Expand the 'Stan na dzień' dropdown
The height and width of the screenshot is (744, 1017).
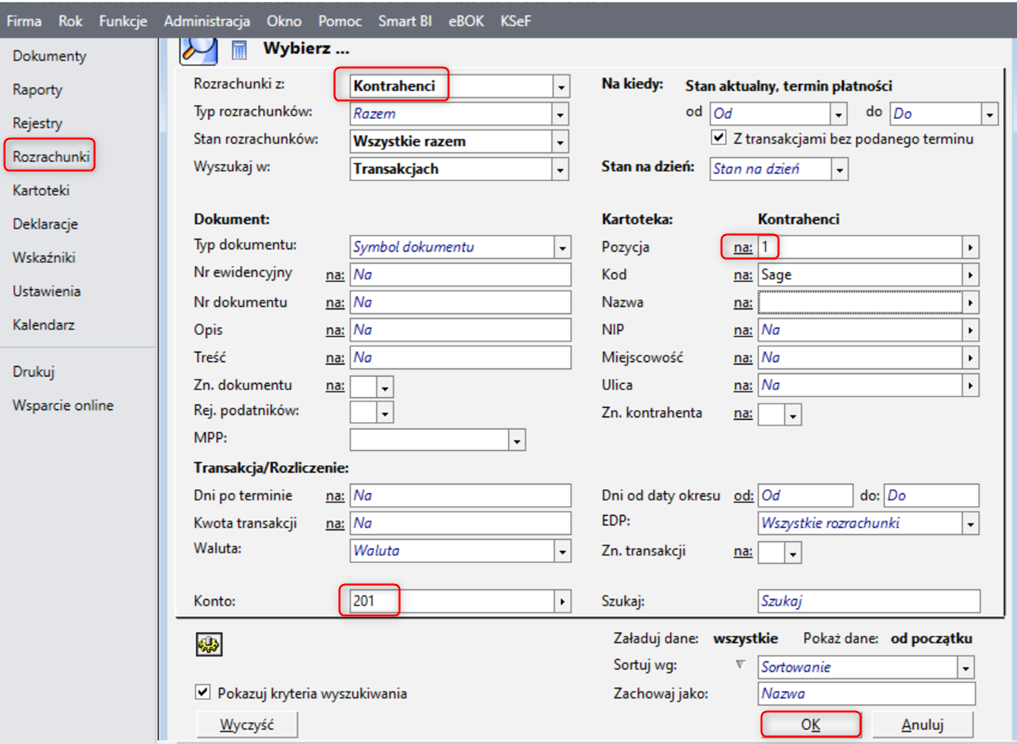tap(840, 169)
